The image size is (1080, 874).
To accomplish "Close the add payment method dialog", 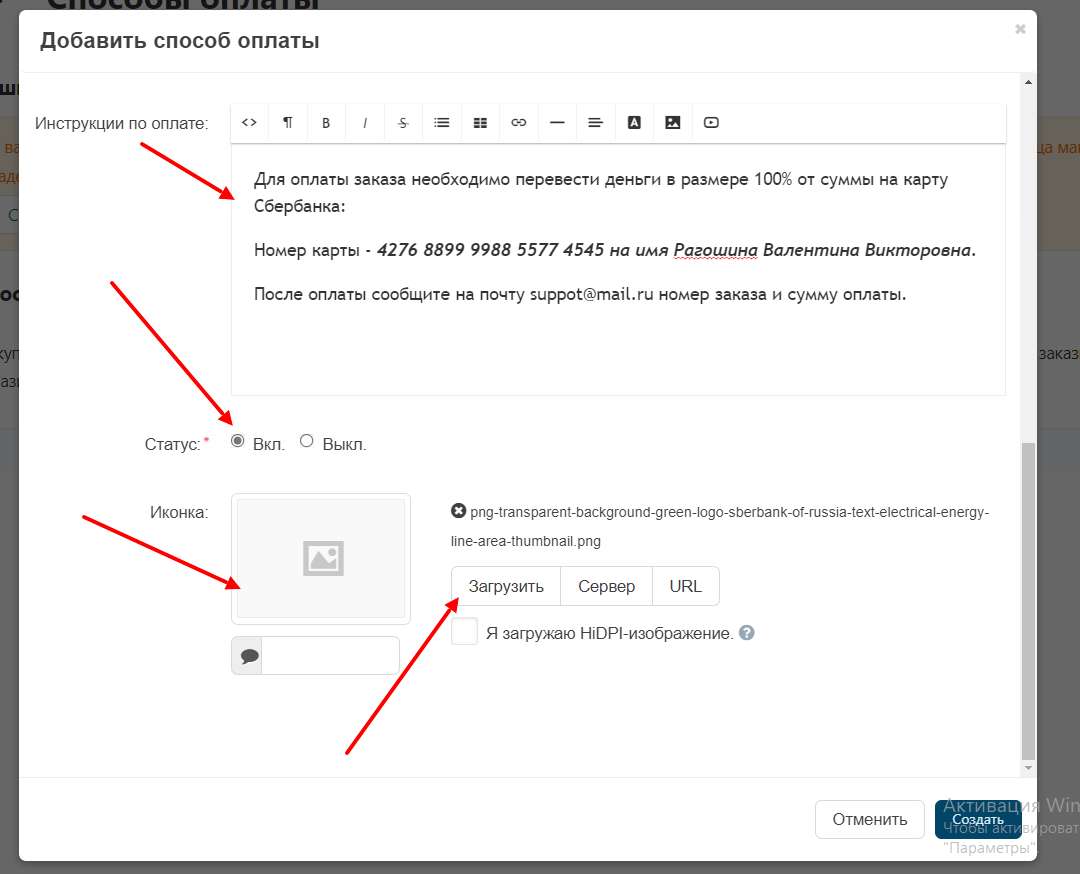I will tap(1020, 29).
